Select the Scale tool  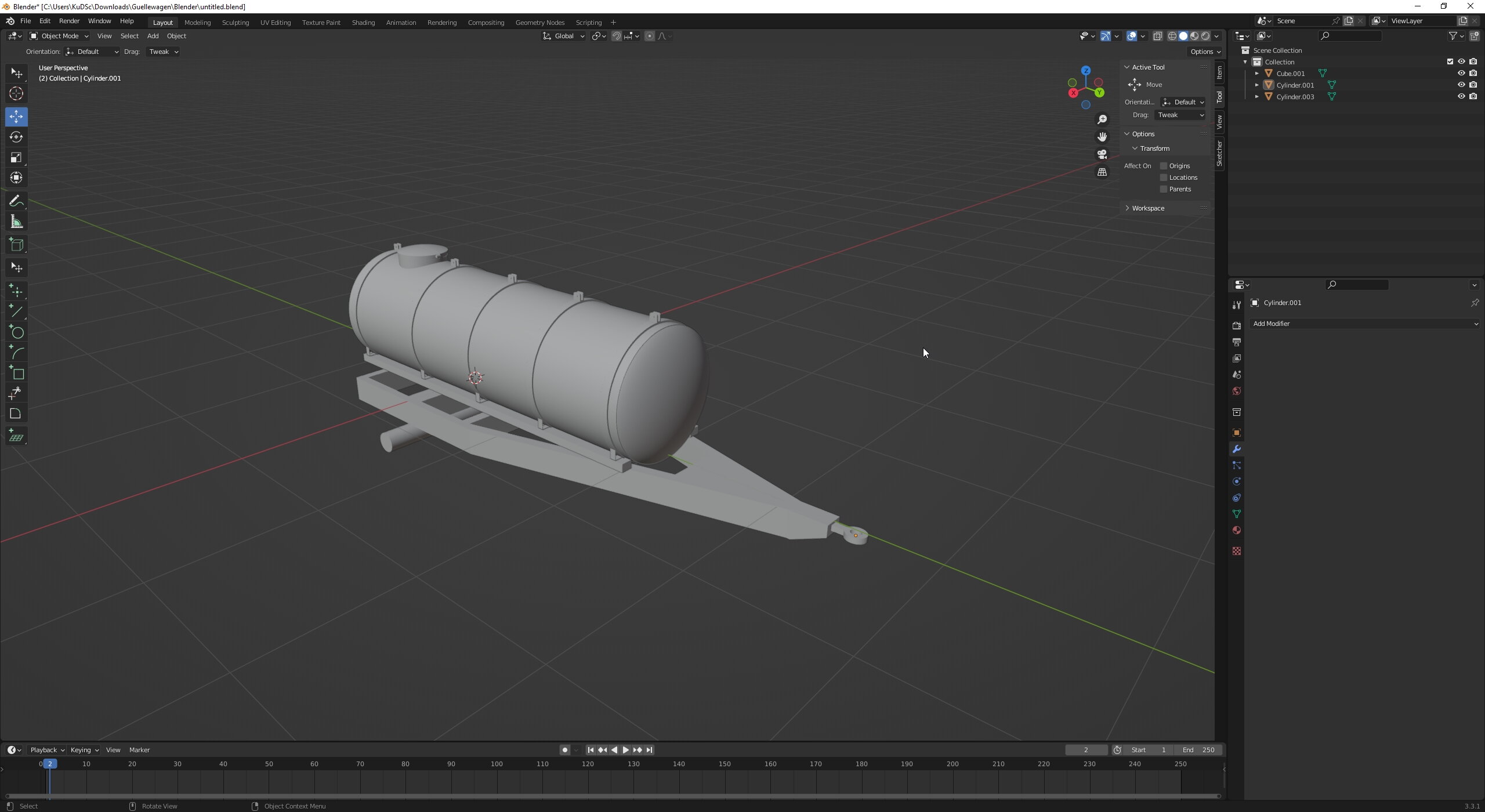[x=16, y=157]
